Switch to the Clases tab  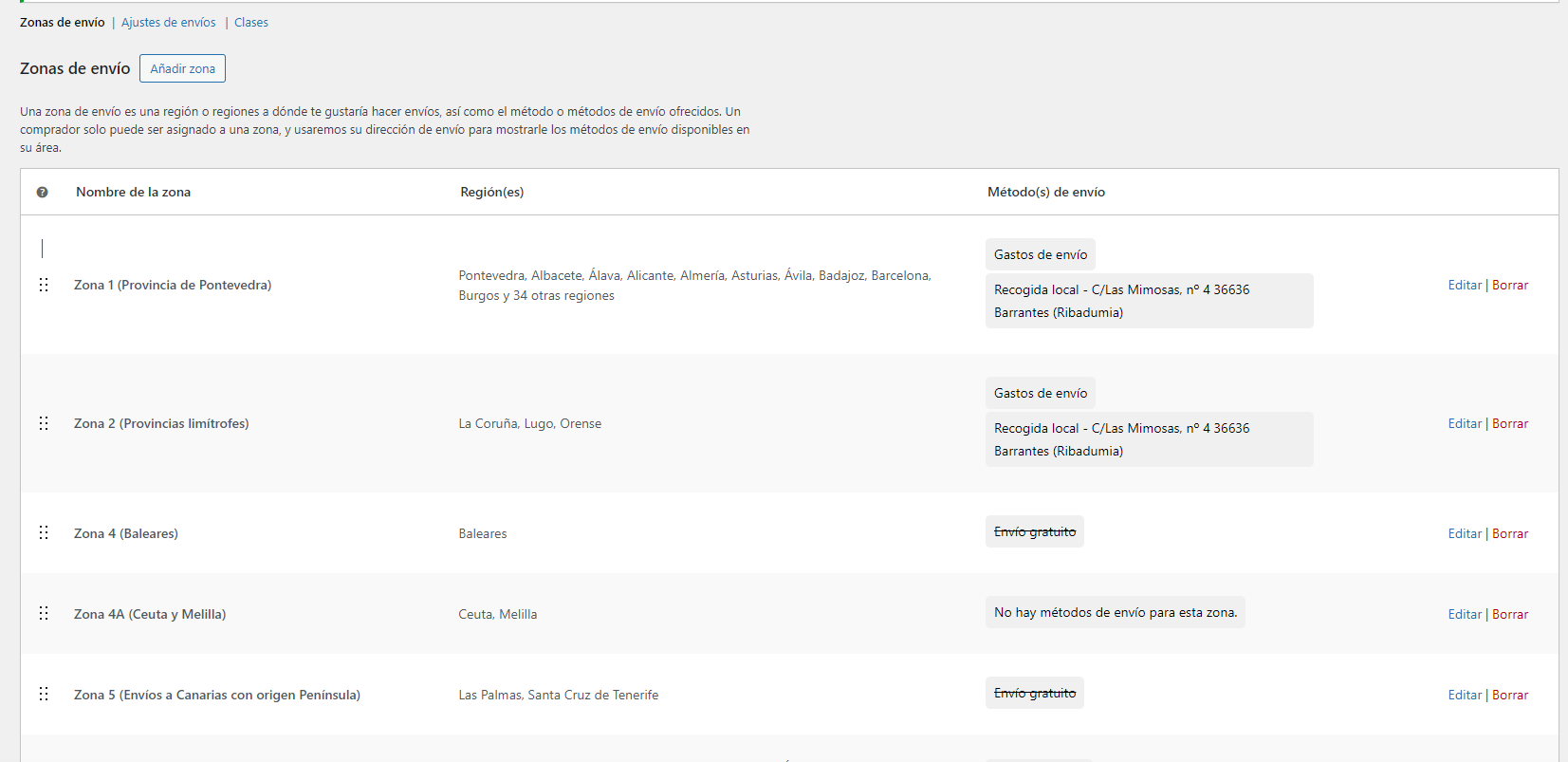[251, 23]
